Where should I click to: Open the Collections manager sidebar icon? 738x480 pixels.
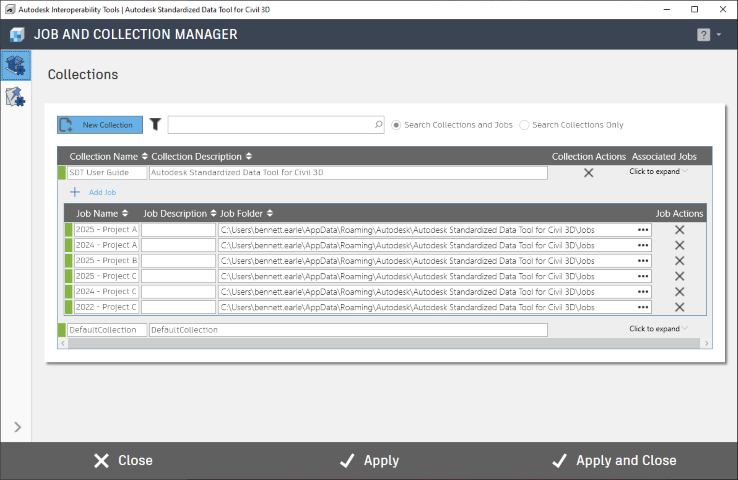pyautogui.click(x=16, y=66)
